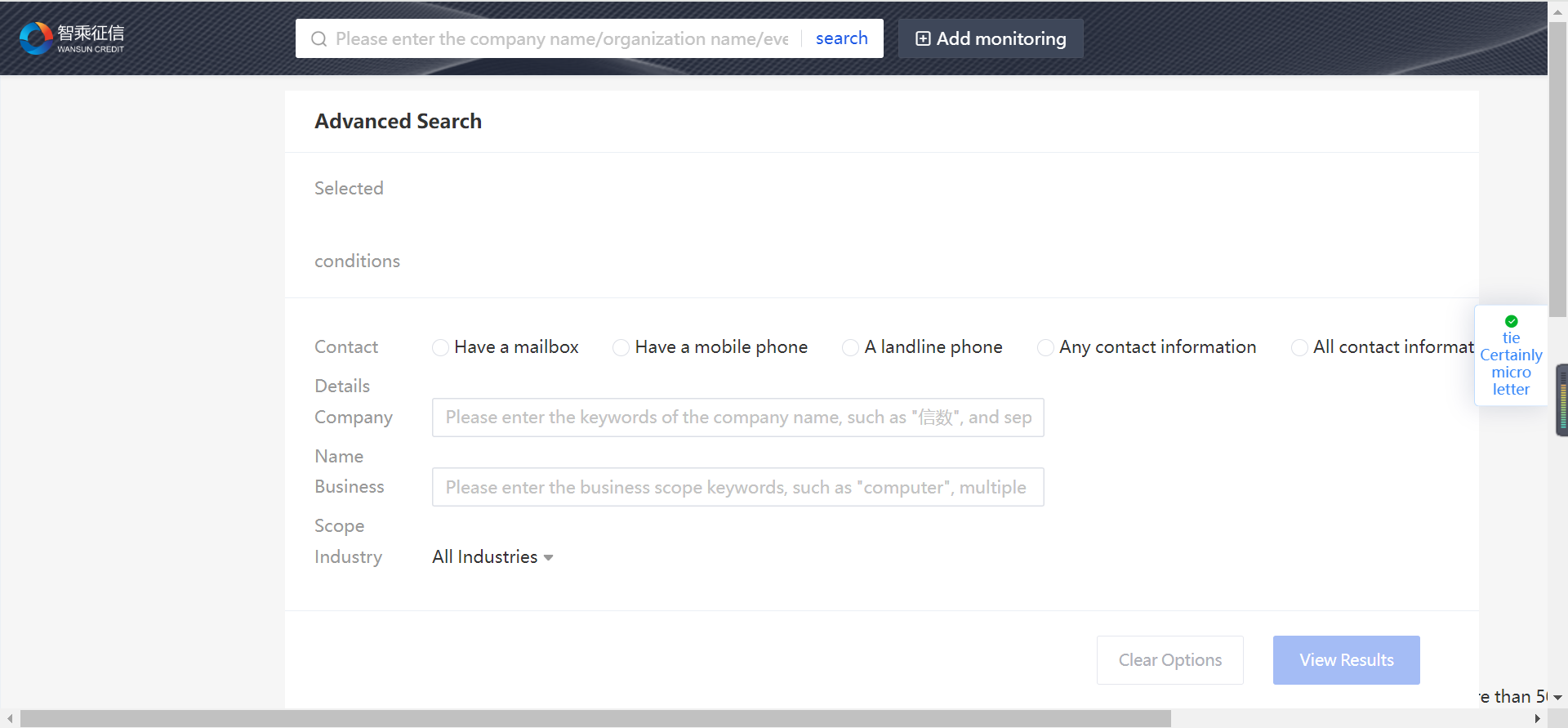The width and height of the screenshot is (1568, 728).
Task: Open the dropdown arrow beside 'than 5'
Action: [x=1557, y=698]
